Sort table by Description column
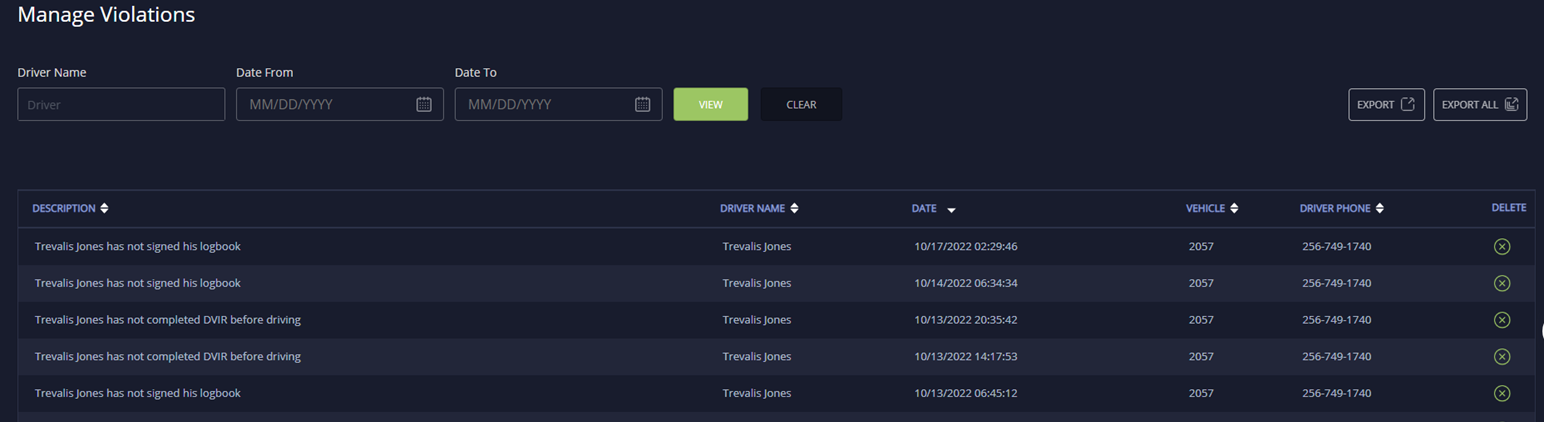1544x422 pixels. click(x=70, y=208)
